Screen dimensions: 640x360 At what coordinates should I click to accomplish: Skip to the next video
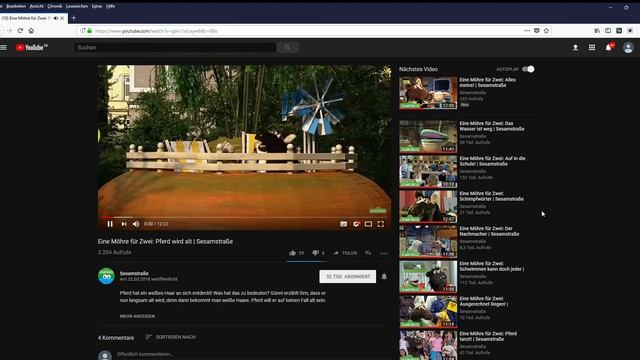coord(124,224)
